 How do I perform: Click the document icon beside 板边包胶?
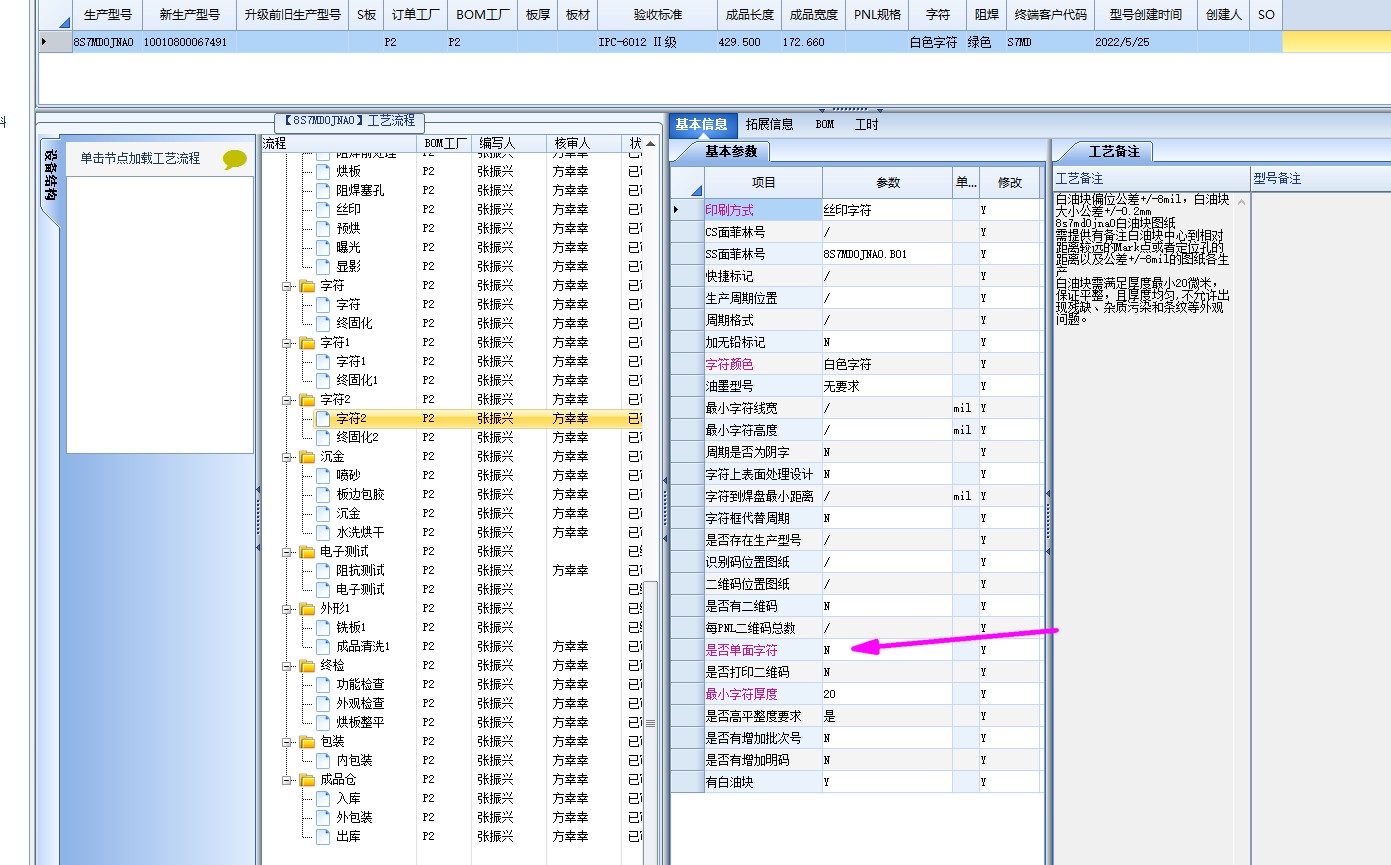323,495
